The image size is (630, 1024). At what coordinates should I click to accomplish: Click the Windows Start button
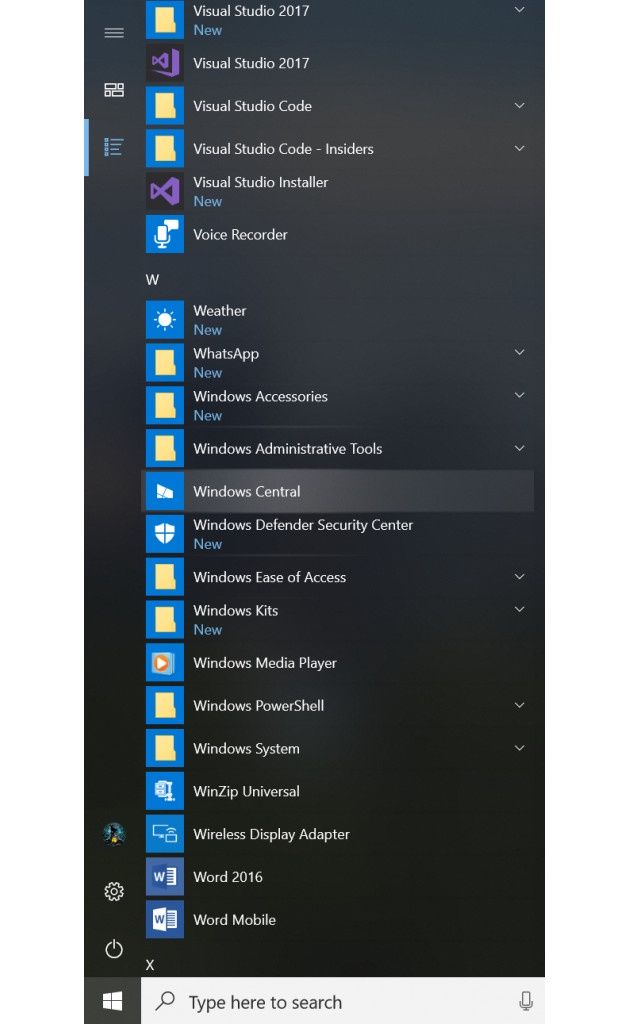[x=112, y=1000]
